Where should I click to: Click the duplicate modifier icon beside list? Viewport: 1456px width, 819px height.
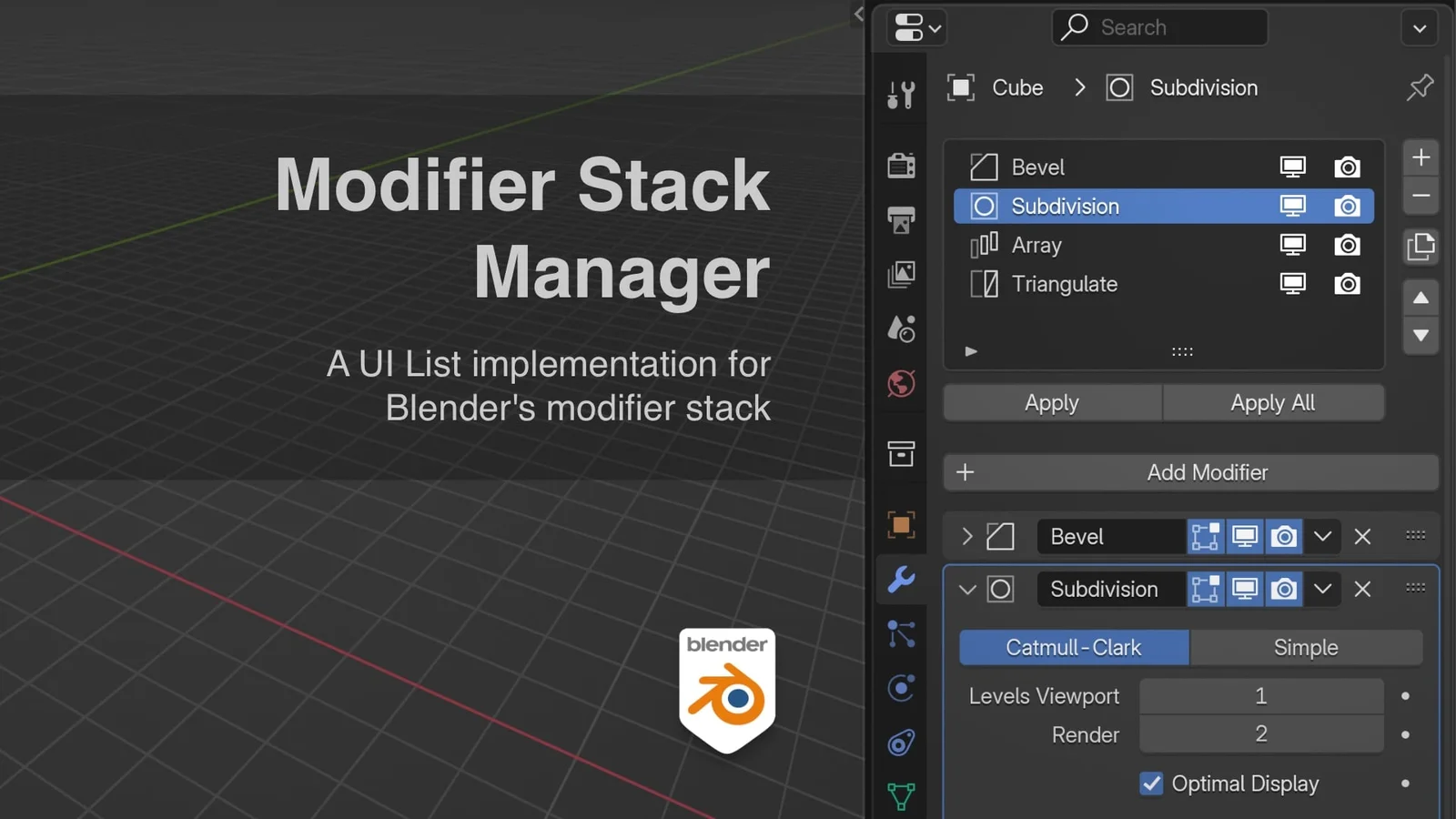pos(1421,247)
